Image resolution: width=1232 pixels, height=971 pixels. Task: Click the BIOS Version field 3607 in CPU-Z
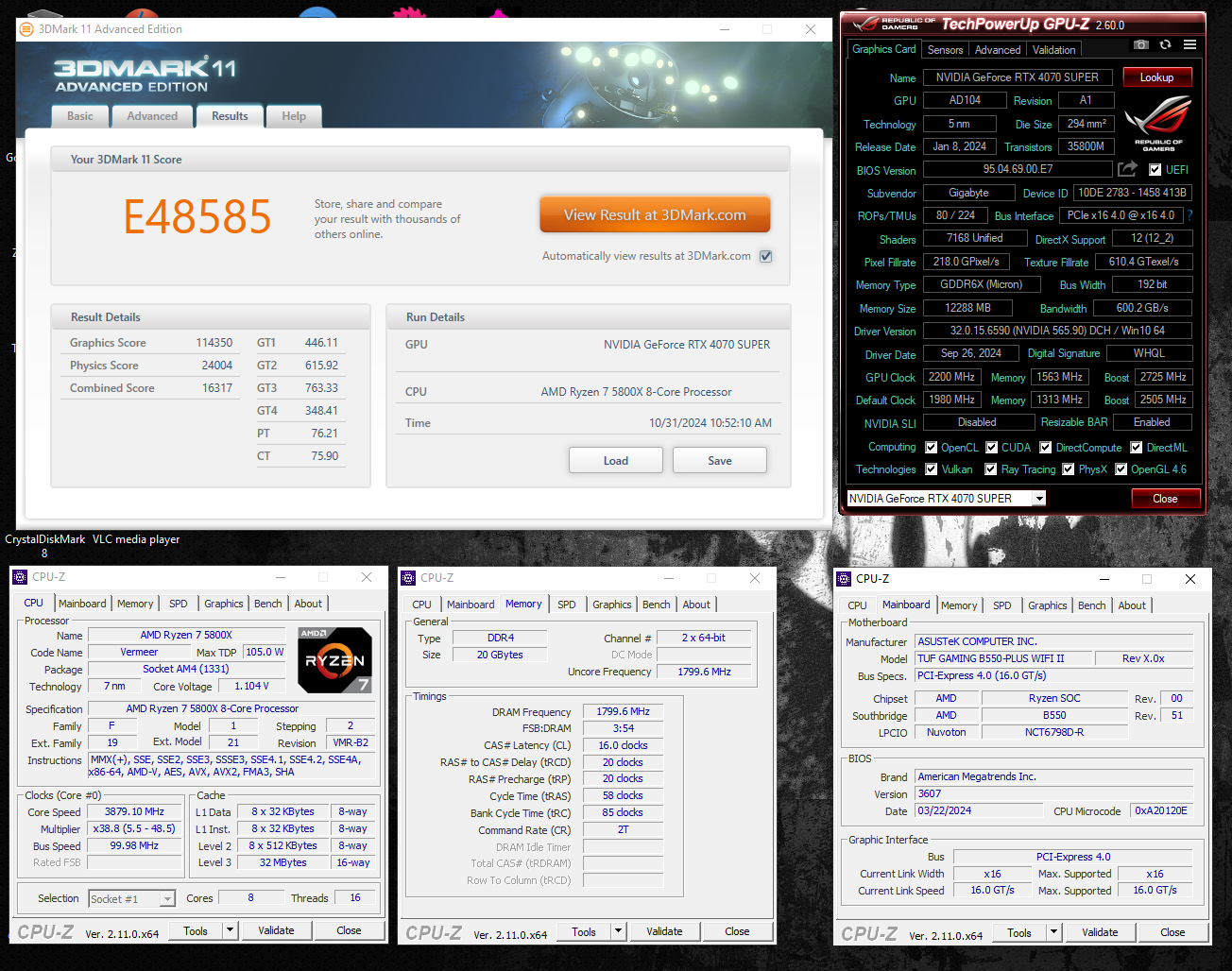pos(1053,794)
